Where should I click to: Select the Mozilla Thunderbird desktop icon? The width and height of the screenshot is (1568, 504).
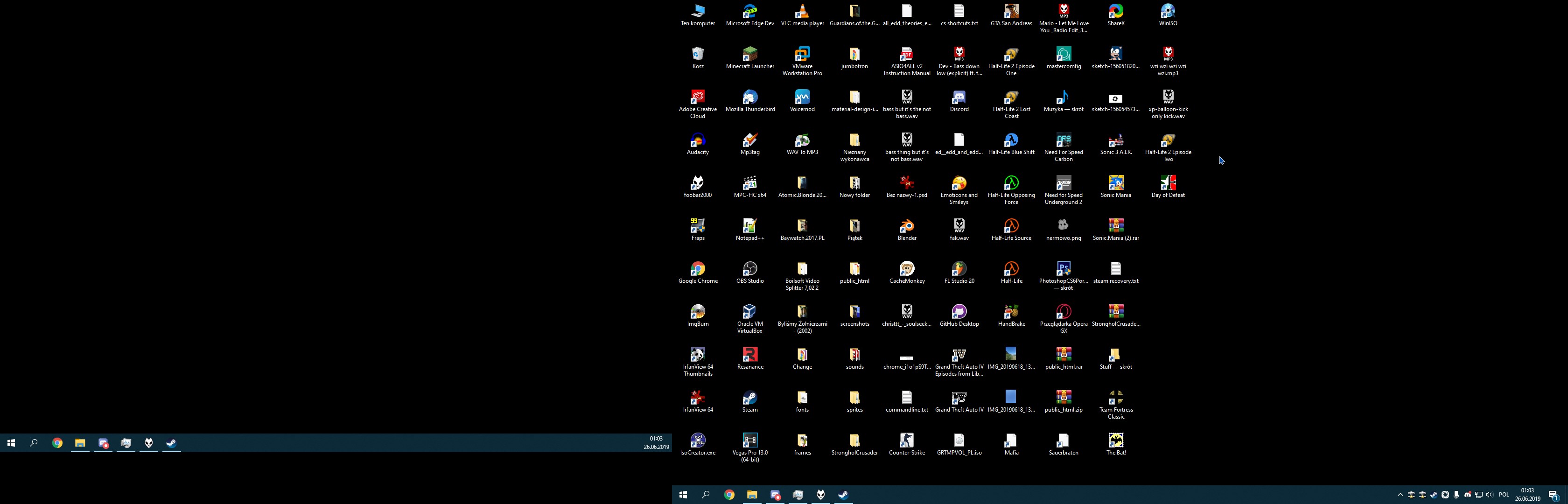pos(750,101)
